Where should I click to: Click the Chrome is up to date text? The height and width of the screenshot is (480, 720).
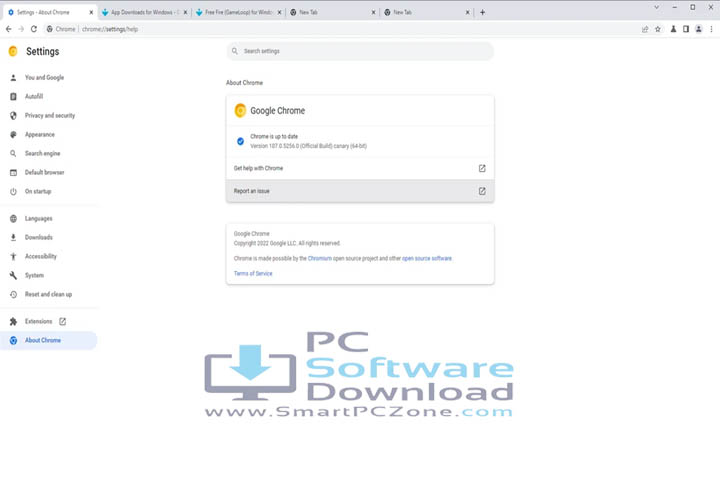point(274,136)
